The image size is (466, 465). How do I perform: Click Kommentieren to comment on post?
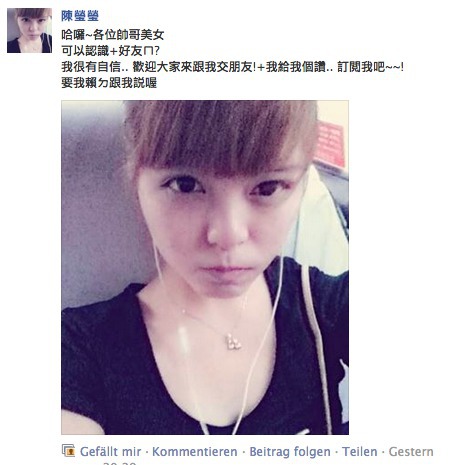195,452
